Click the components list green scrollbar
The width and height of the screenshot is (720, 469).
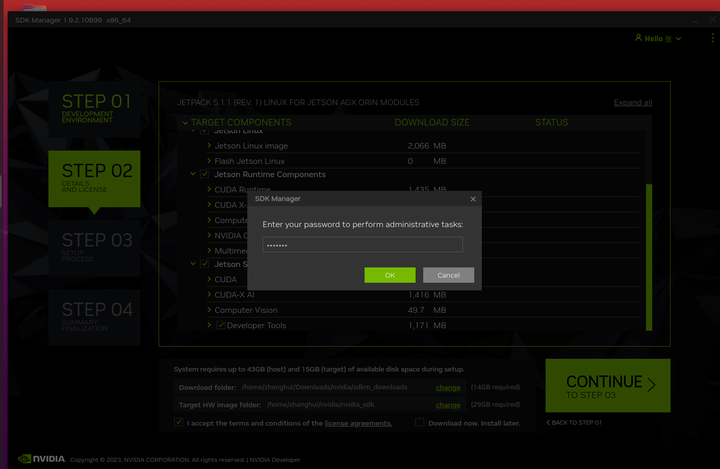click(649, 257)
